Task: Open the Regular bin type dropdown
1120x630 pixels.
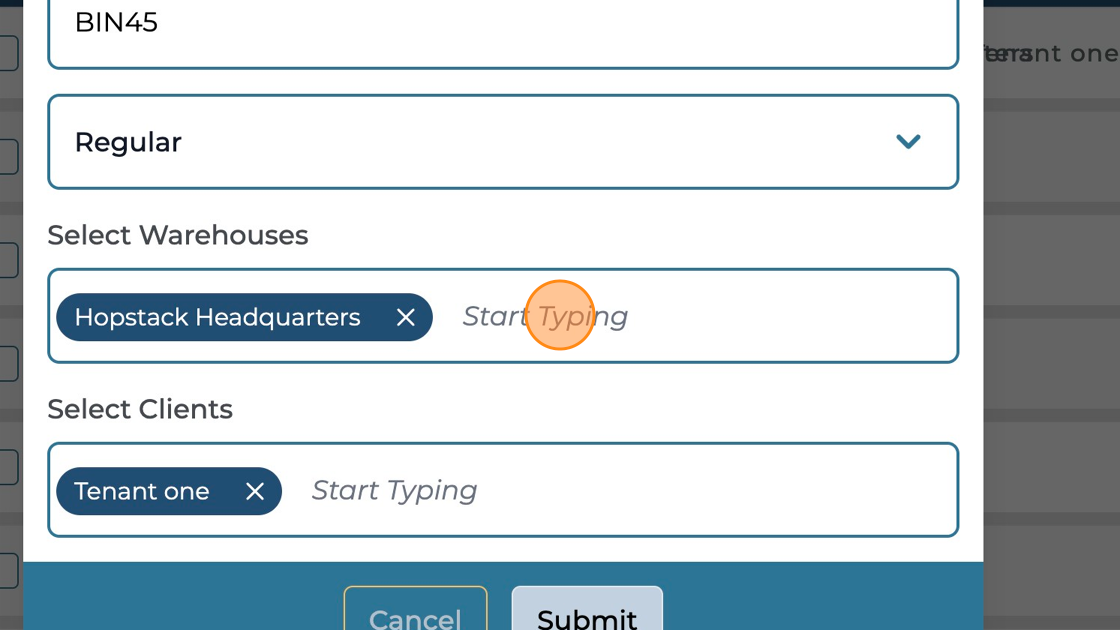Action: tap(502, 142)
